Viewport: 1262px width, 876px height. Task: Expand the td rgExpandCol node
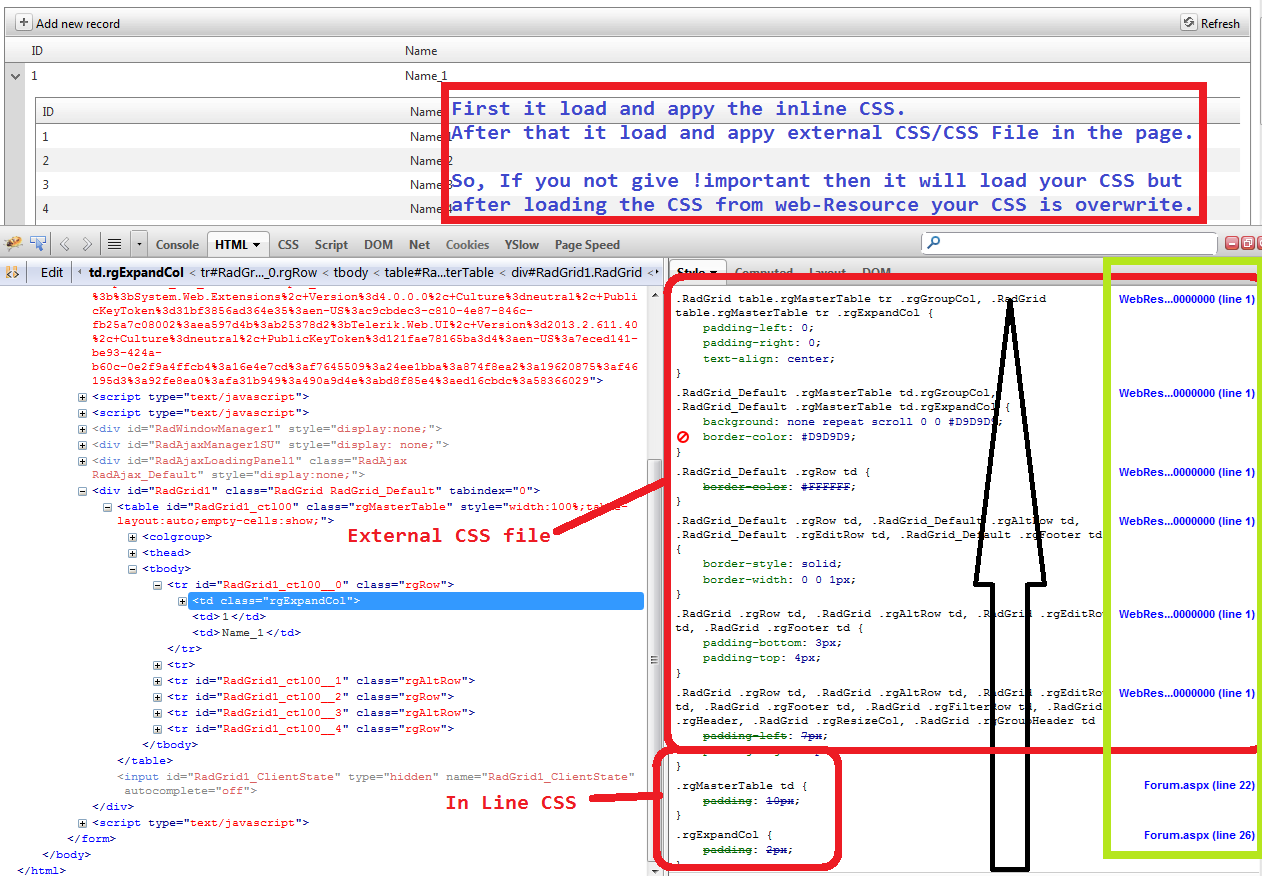point(183,601)
